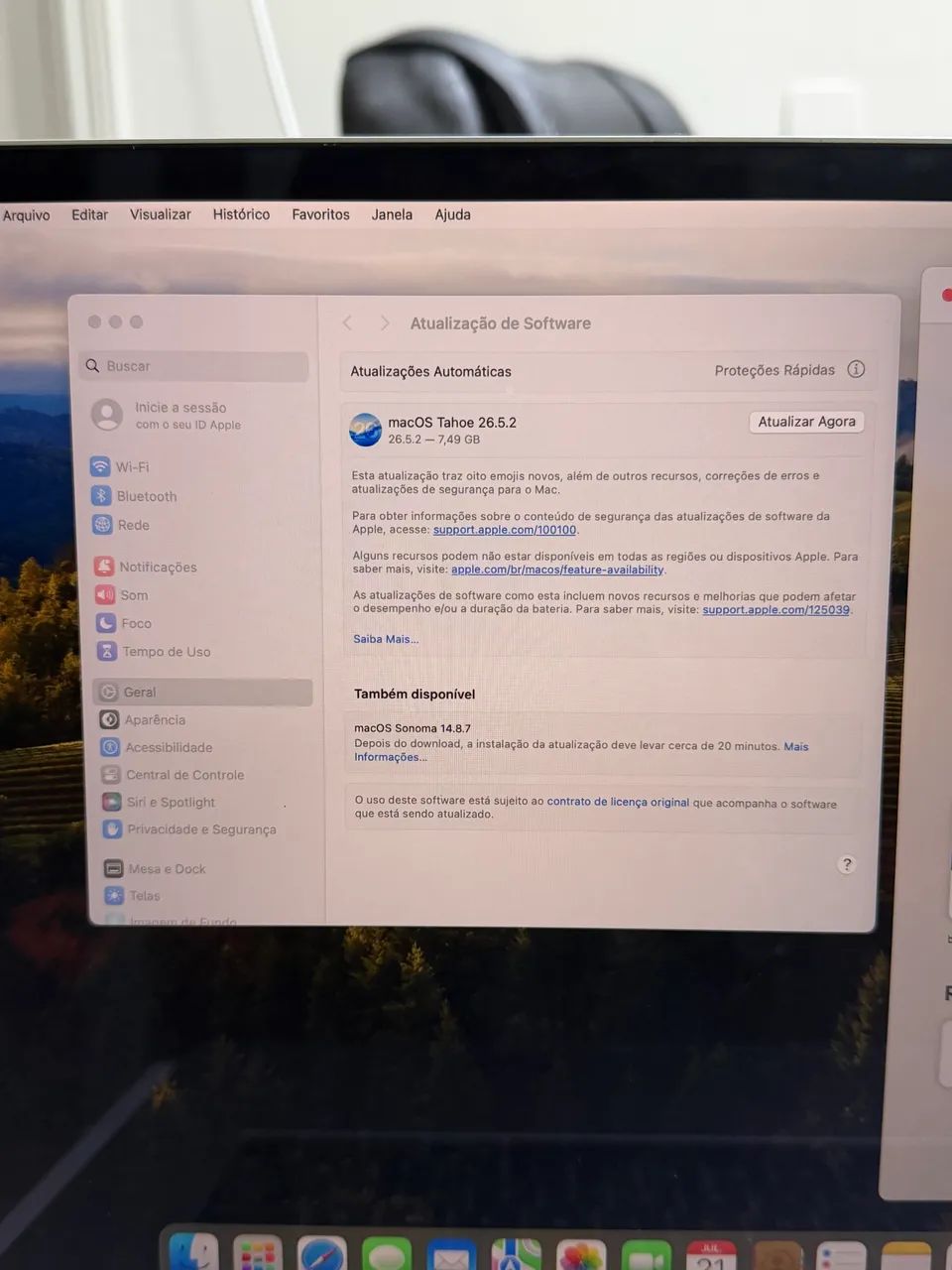Click the Buscar search field
The height and width of the screenshot is (1270, 952).
point(195,366)
